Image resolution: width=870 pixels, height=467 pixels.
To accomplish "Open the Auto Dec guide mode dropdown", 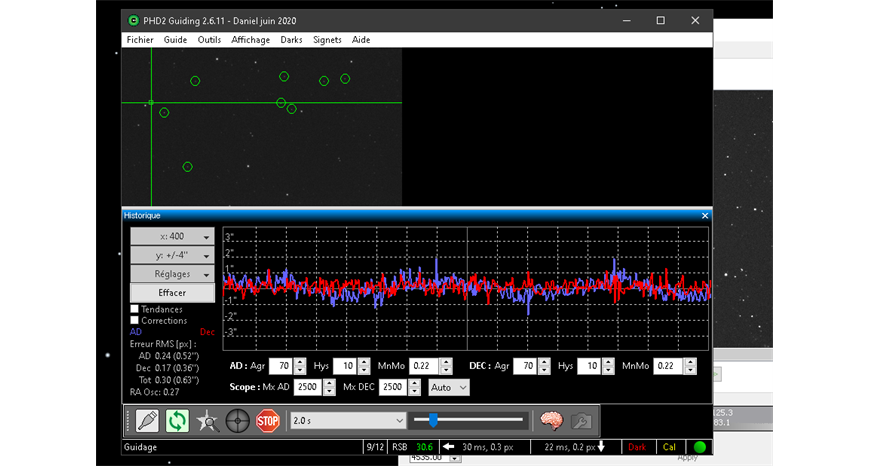I will click(x=449, y=387).
